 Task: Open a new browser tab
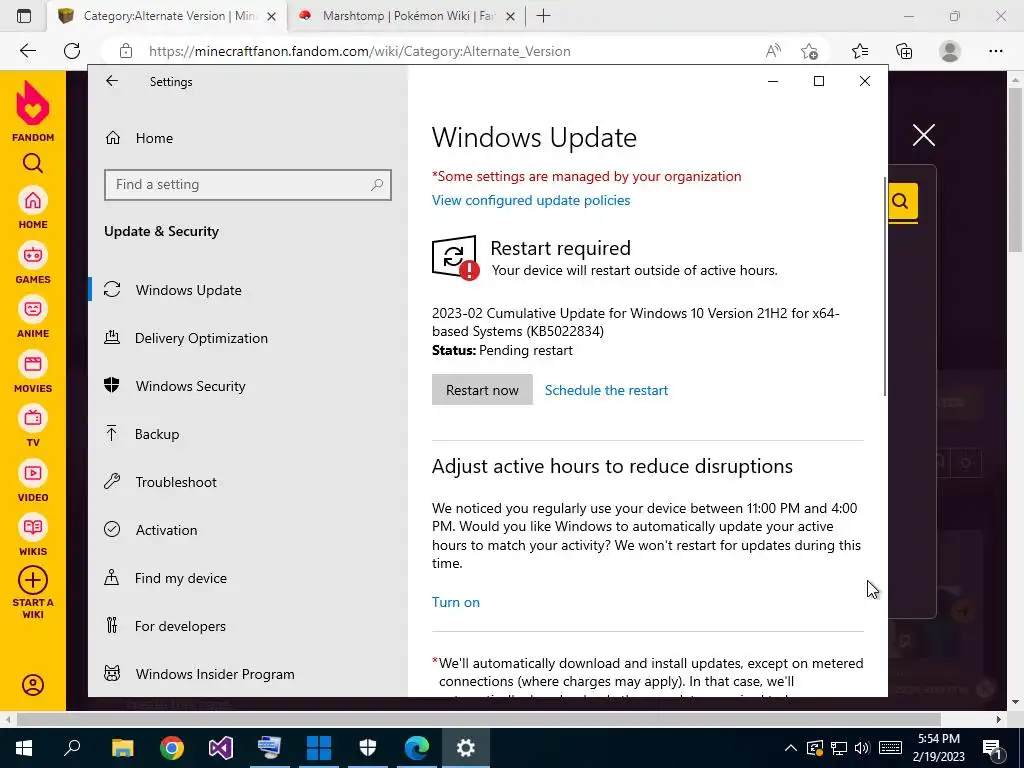[543, 16]
